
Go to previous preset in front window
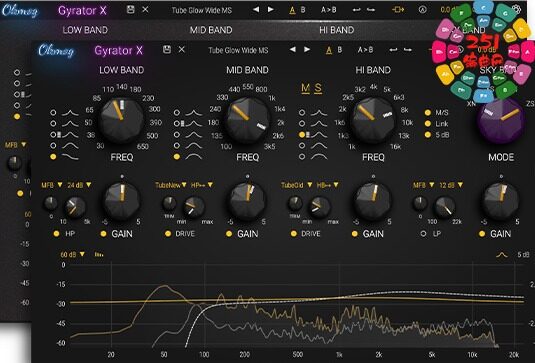coord(292,49)
